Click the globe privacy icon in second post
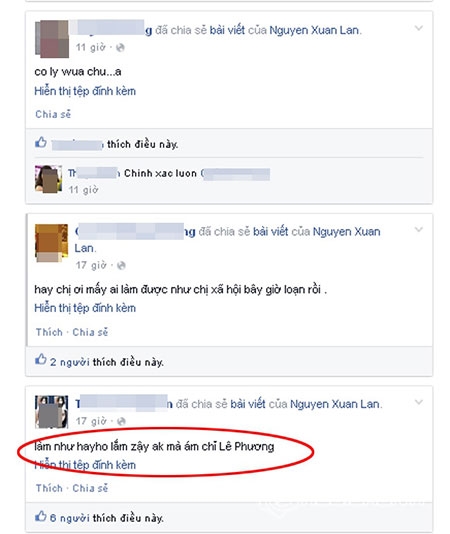Screen dimensions: 450x534 click(121, 266)
